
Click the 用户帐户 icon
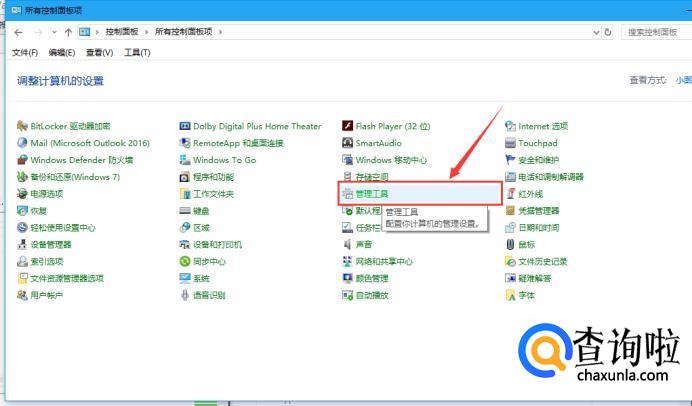point(22,295)
